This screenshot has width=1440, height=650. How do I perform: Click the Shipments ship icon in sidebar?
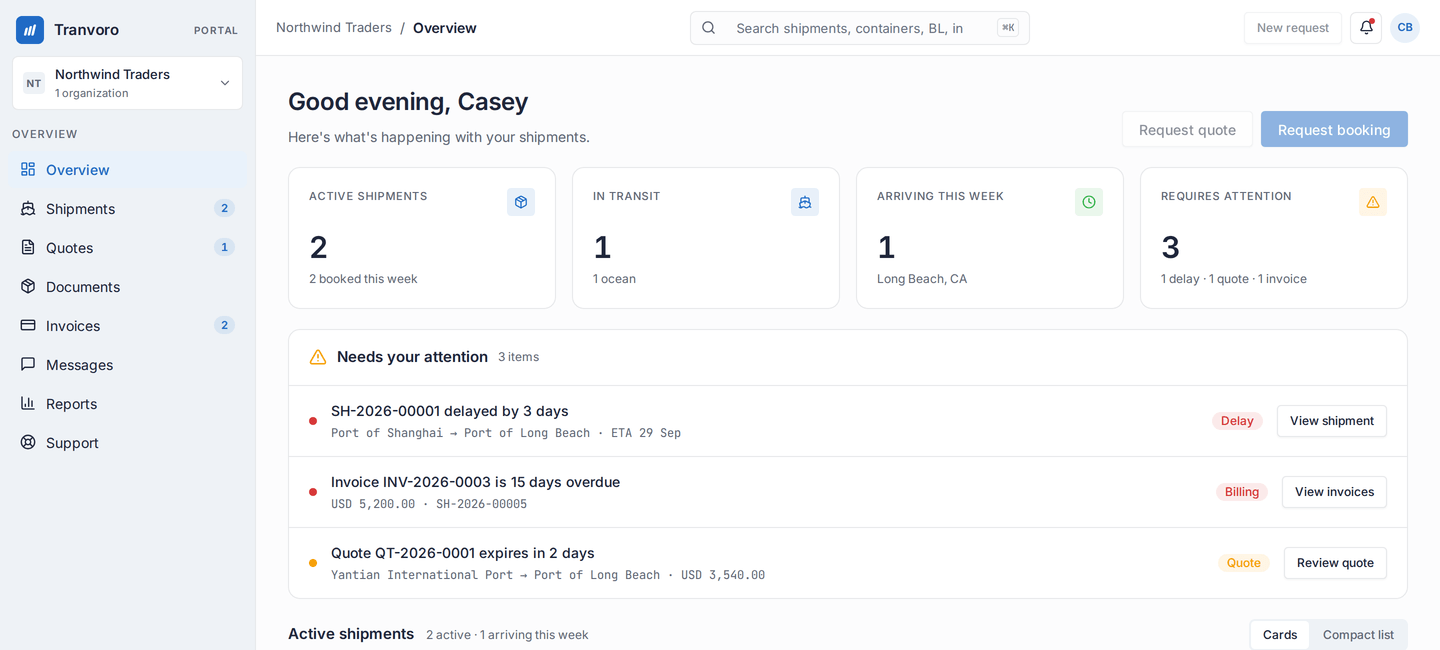[x=28, y=208]
